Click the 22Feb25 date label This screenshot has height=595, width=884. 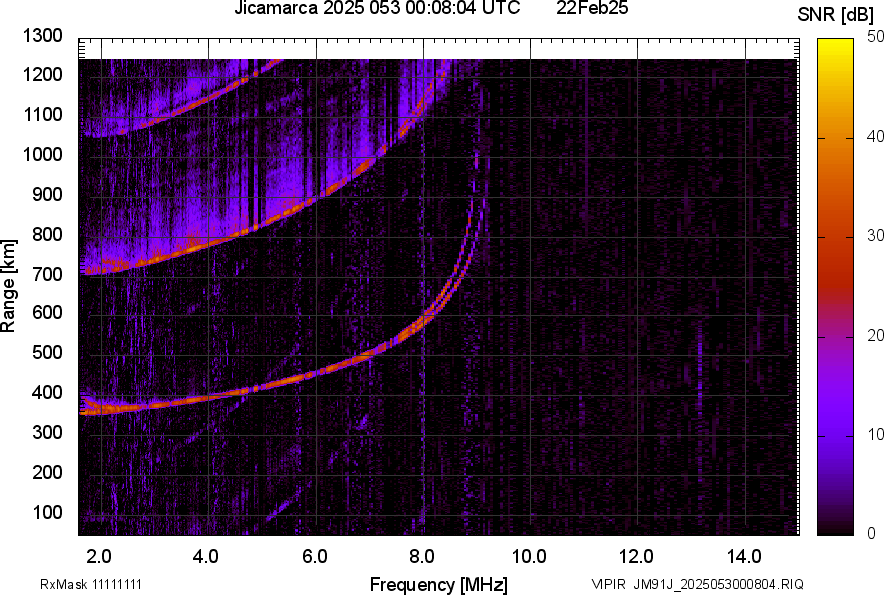click(x=593, y=9)
